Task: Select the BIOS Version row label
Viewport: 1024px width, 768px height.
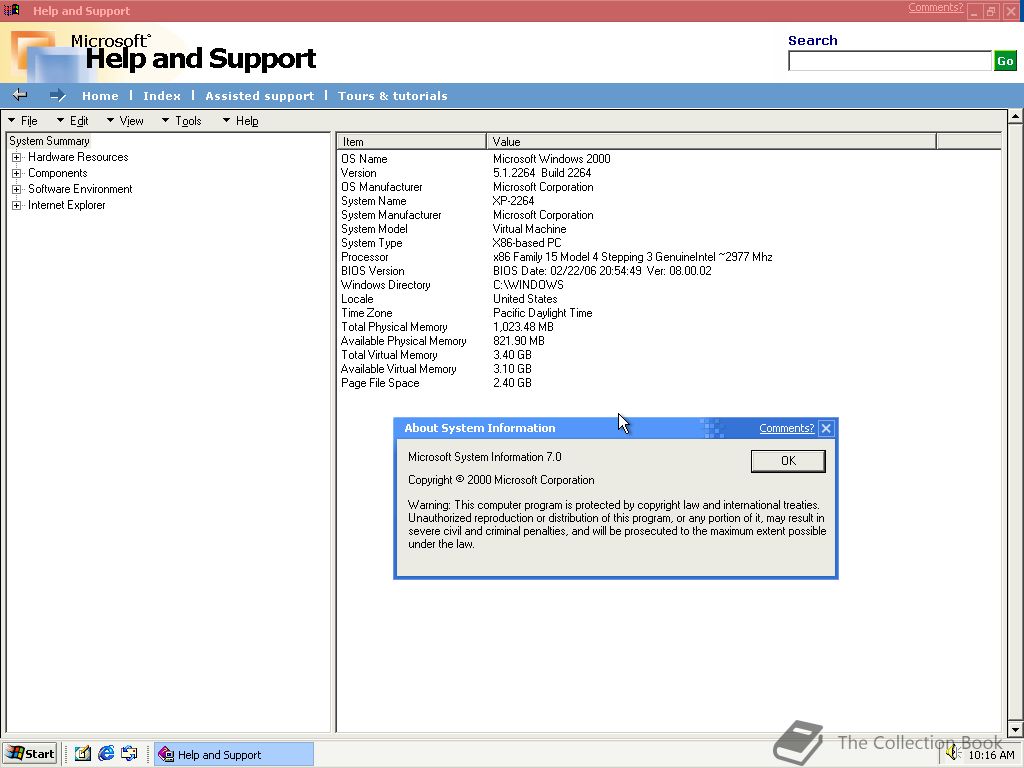Action: pos(372,271)
